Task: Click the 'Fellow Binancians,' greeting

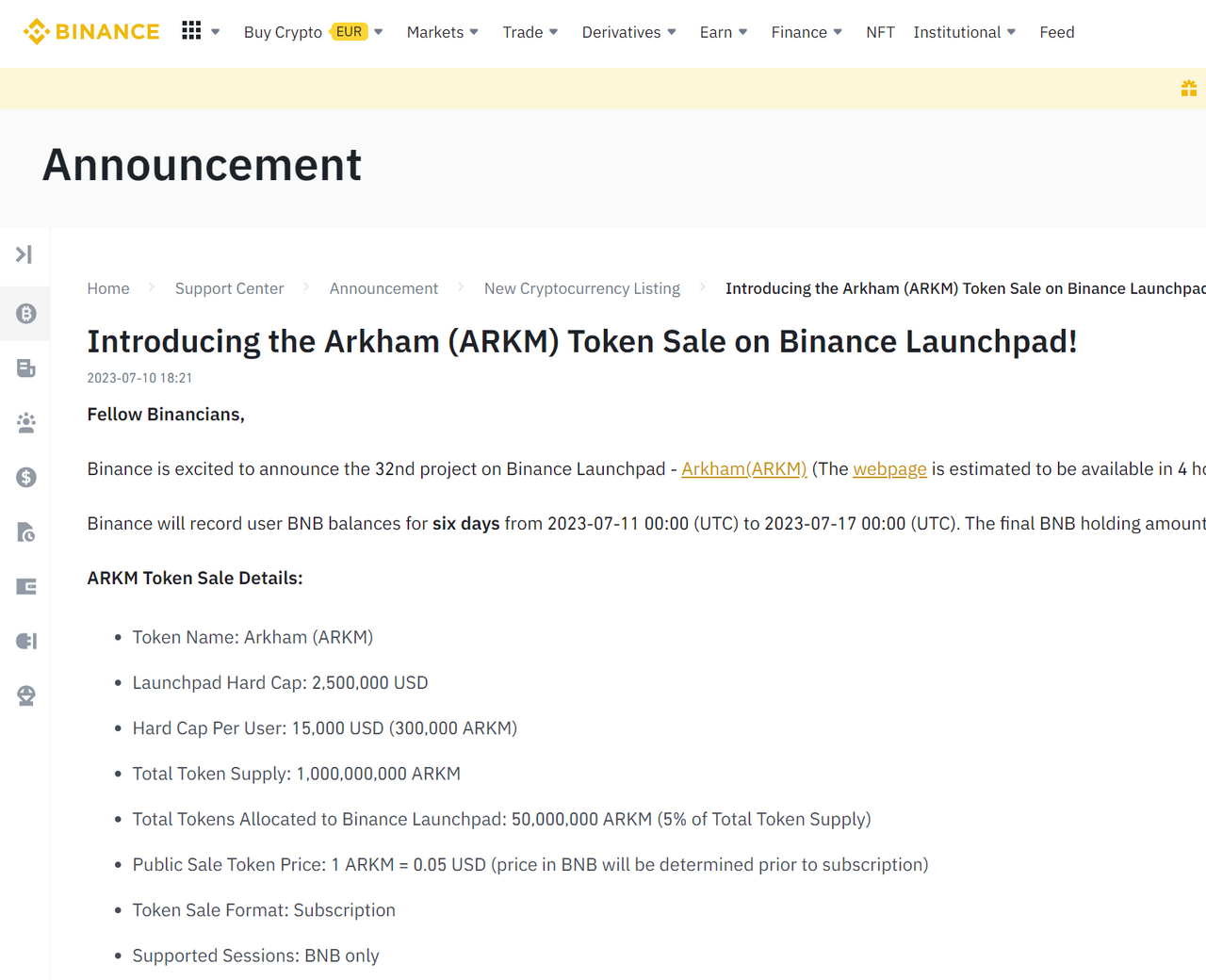Action: coord(166,415)
